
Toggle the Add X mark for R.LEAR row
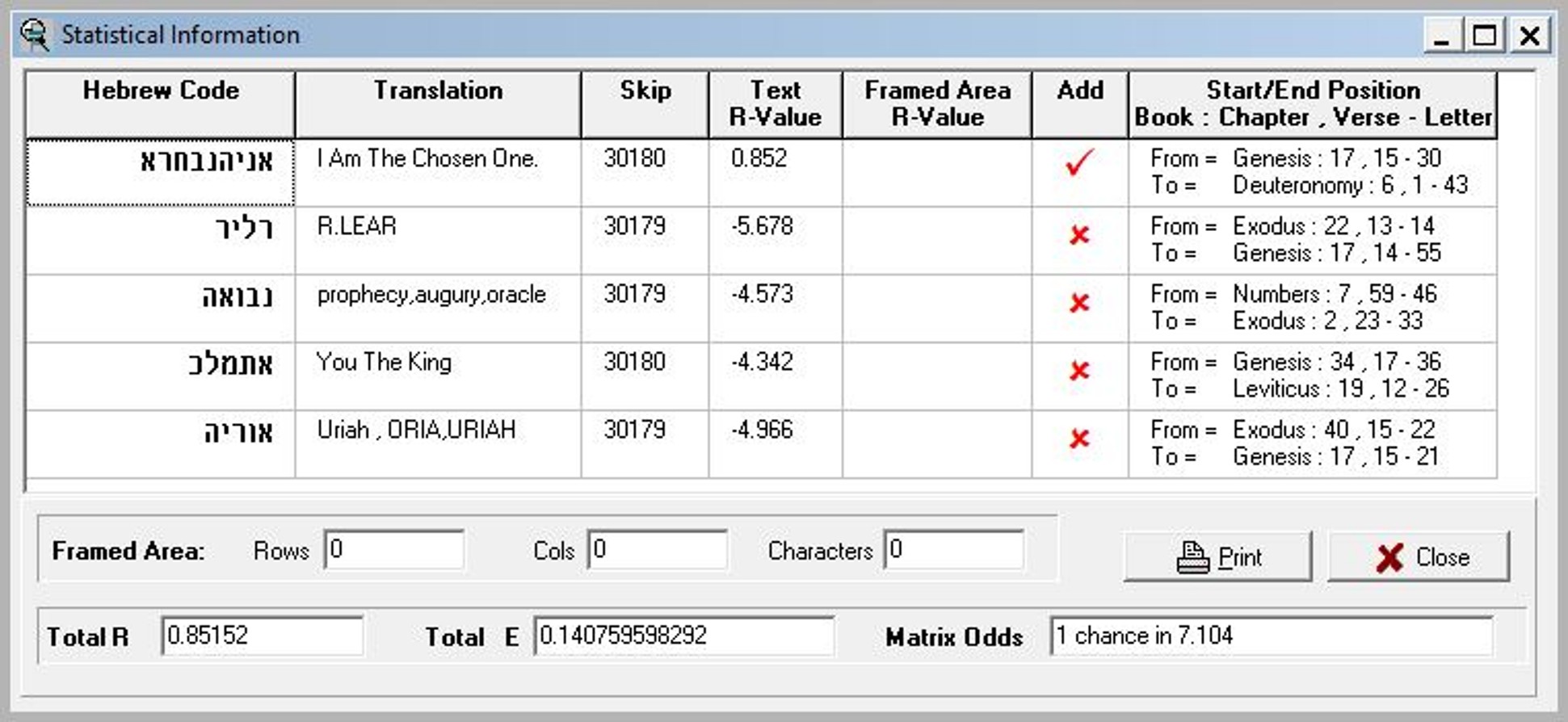pos(1079,235)
